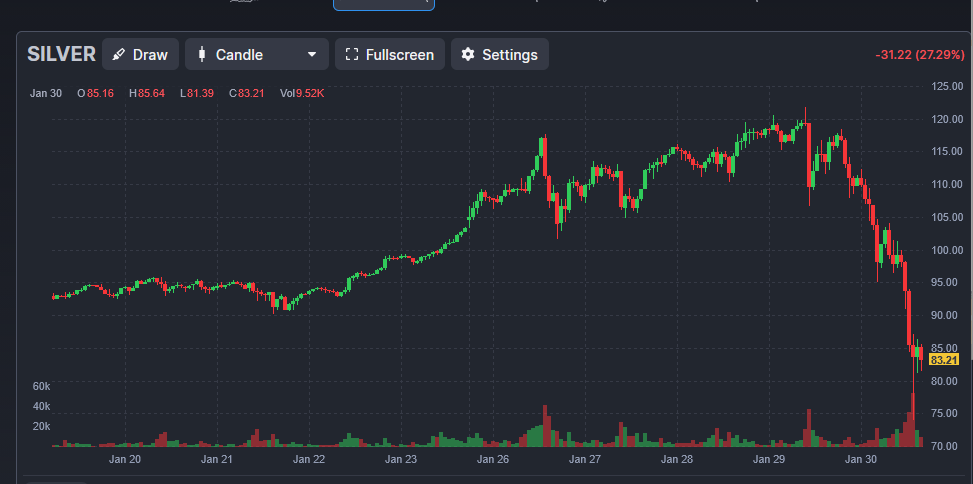This screenshot has height=484, width=973.
Task: Click the low price value 81.39
Action: pos(202,94)
